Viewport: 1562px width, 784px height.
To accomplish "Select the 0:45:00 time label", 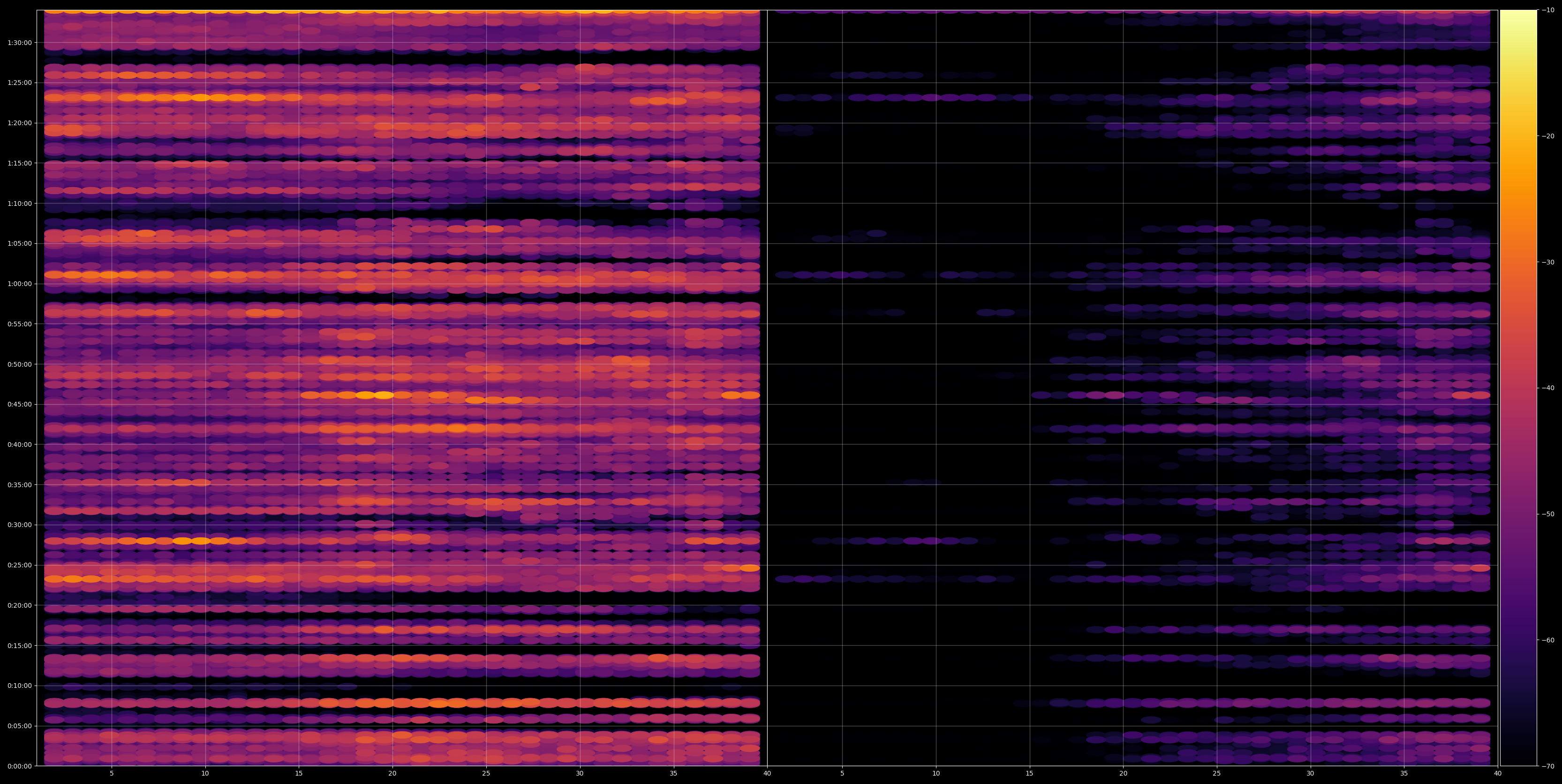I will click(x=19, y=405).
